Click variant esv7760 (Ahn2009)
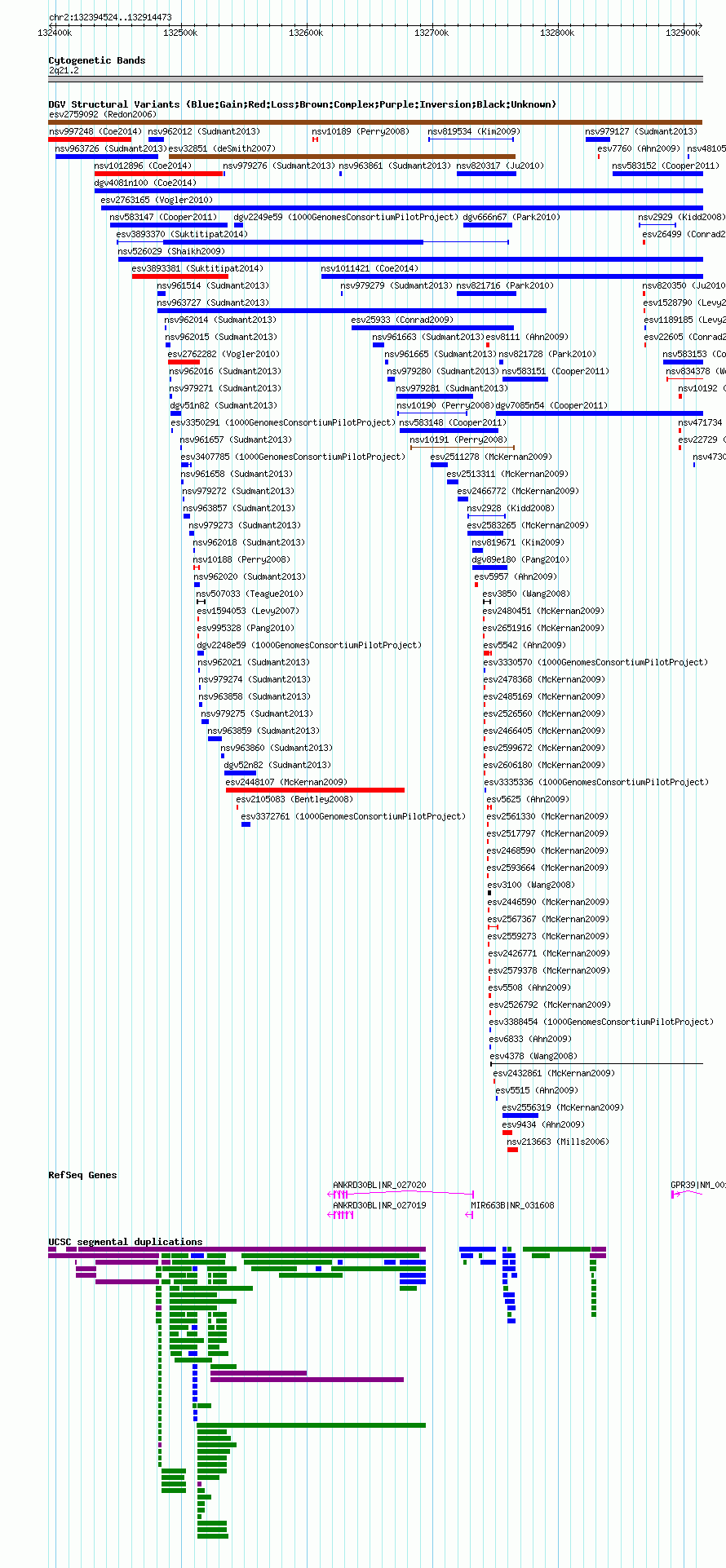726x1568 pixels. tap(599, 157)
